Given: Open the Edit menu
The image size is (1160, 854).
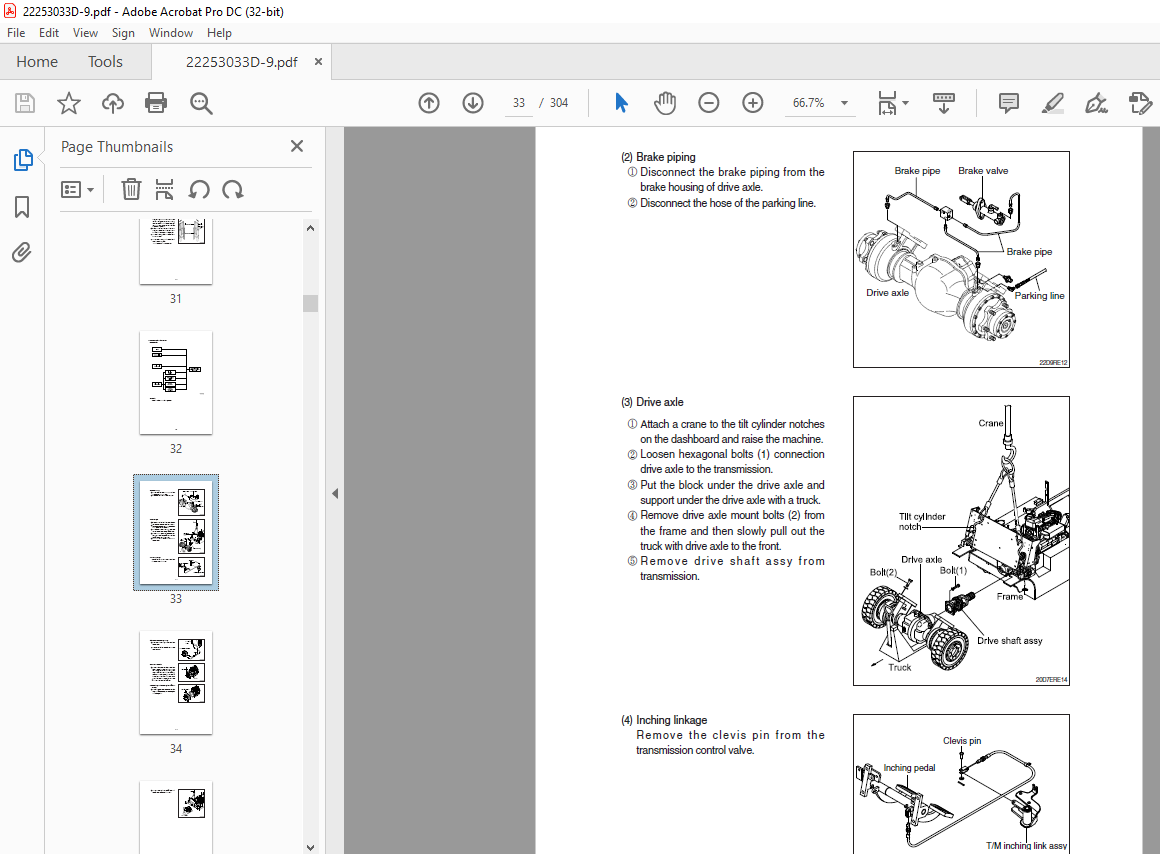Looking at the screenshot, I should coord(49,33).
